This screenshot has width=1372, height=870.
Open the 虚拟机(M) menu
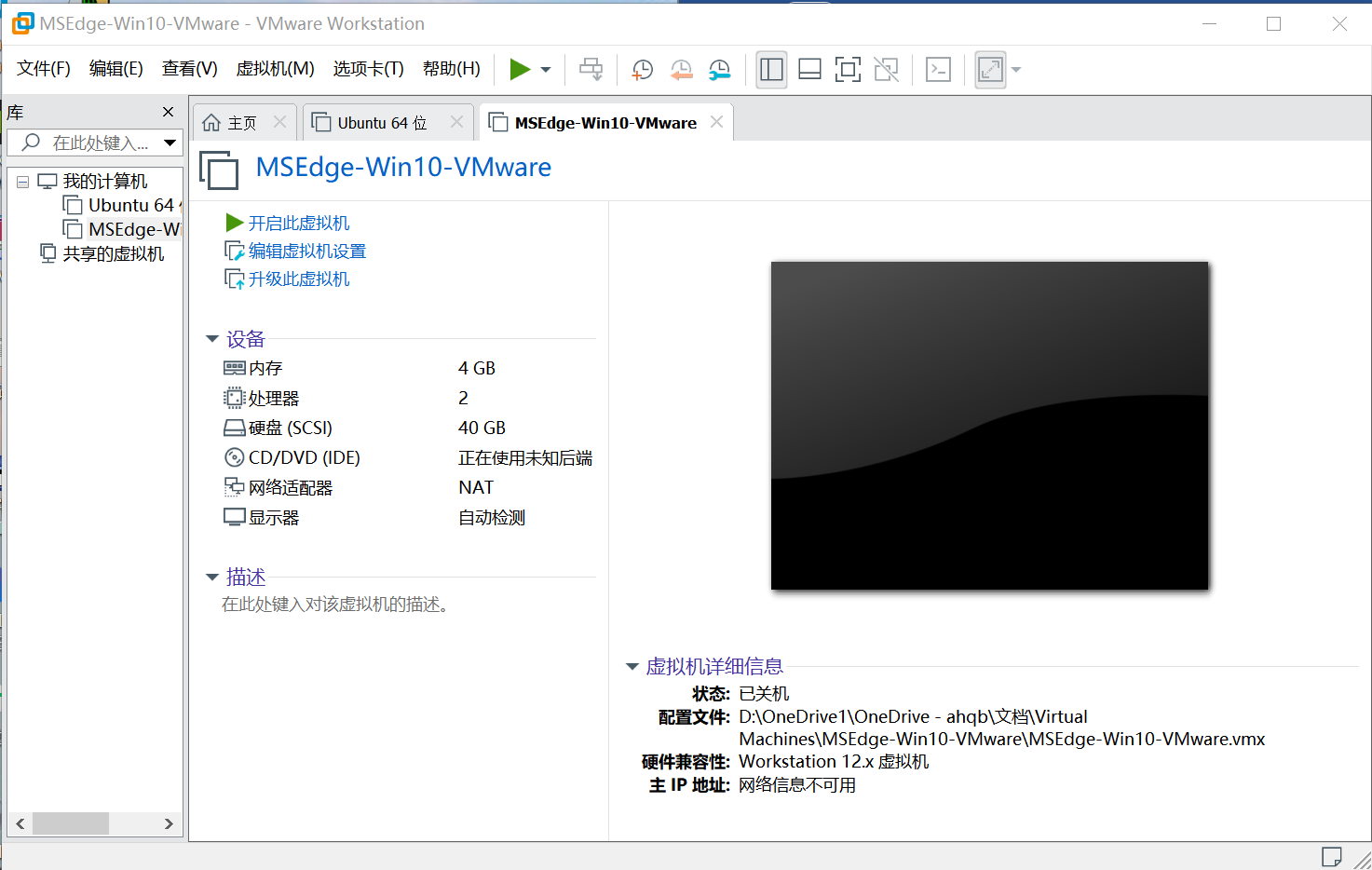(x=276, y=69)
